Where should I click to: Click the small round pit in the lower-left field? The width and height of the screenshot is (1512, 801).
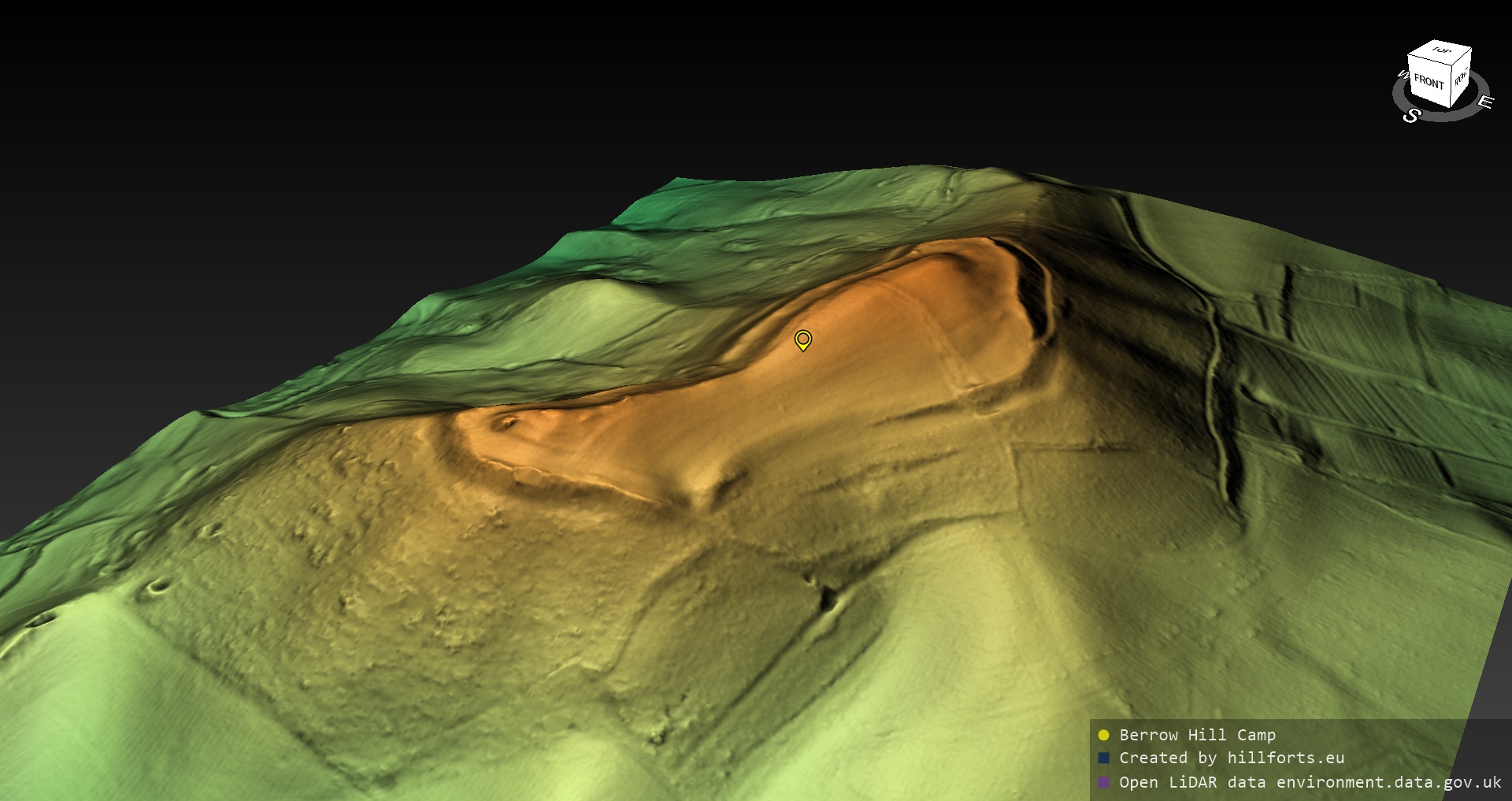160,585
